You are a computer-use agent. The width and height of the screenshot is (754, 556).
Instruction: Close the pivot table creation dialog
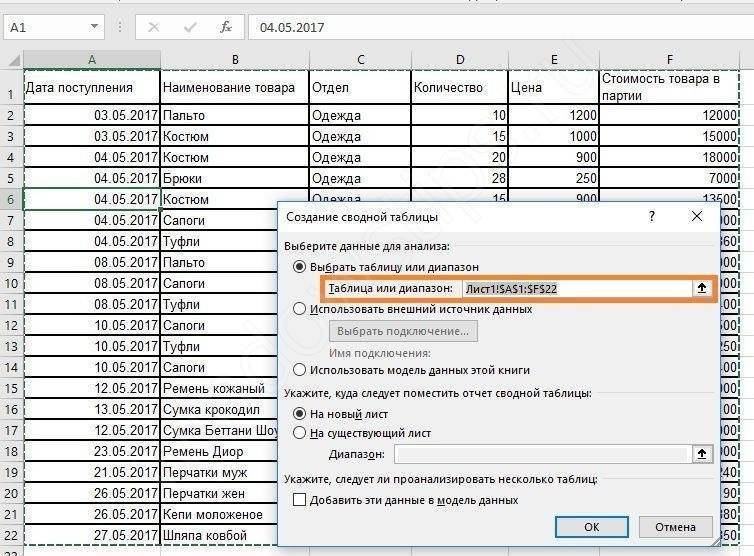click(697, 216)
